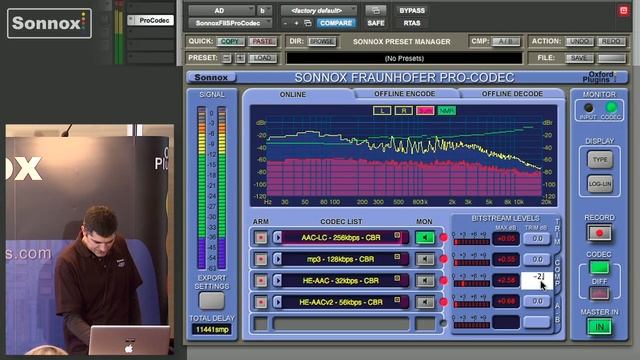Select the TRIM side tab
The width and height of the screenshot is (640, 360).
tap(558, 231)
